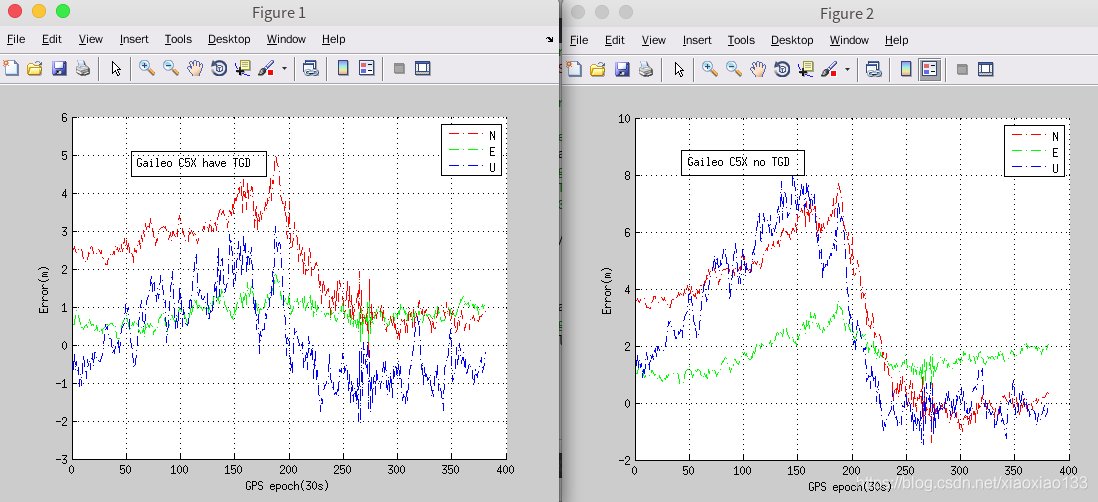Click Link Plot icon in Figure 2
Image resolution: width=1098 pixels, height=502 pixels.
coord(873,69)
